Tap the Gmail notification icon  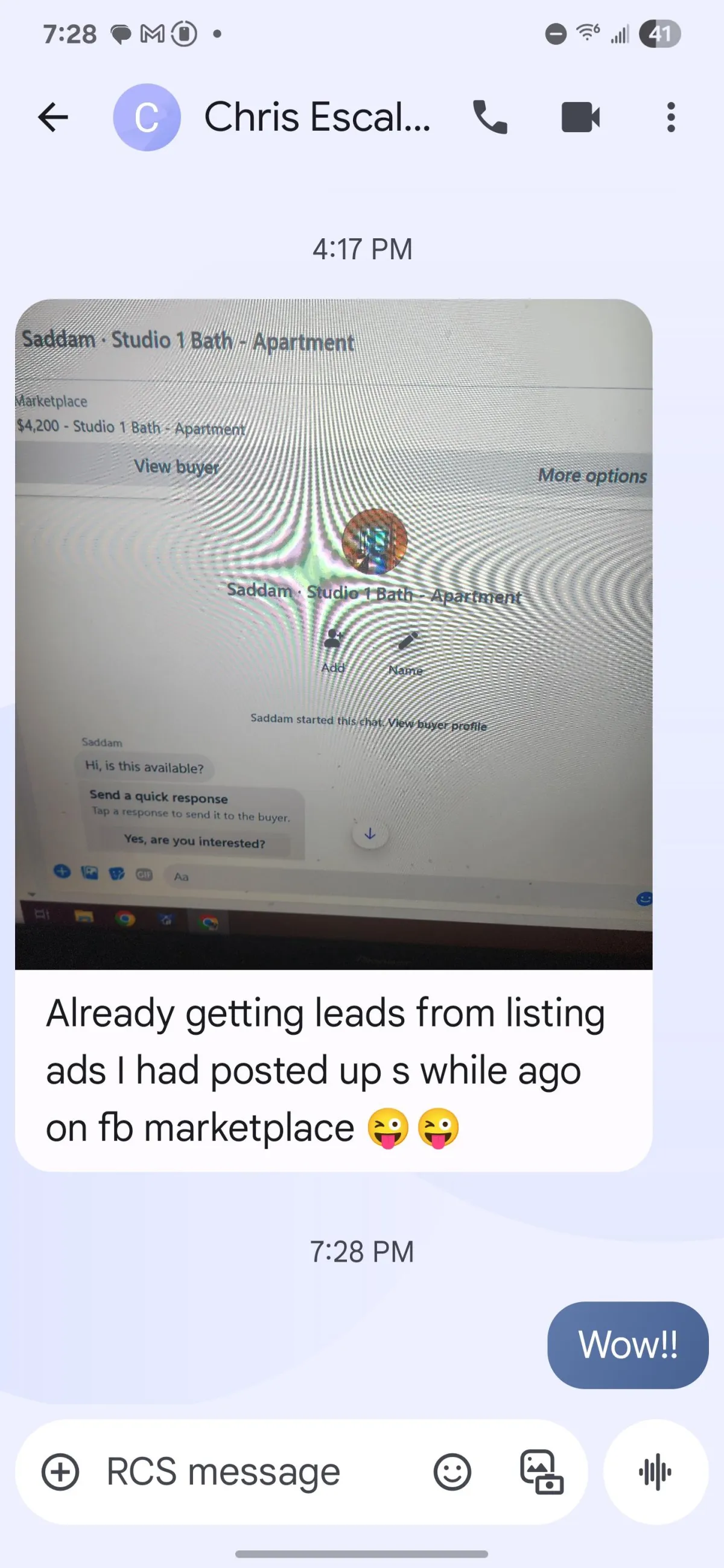tap(152, 34)
